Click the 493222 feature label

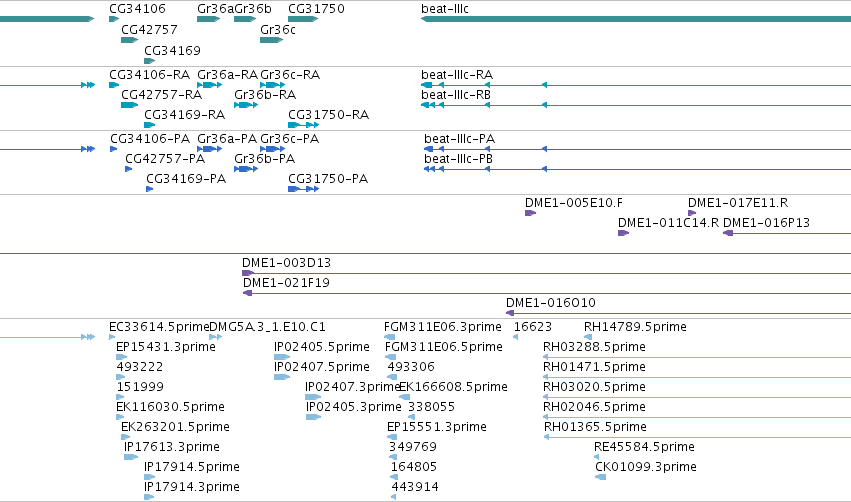(140, 367)
